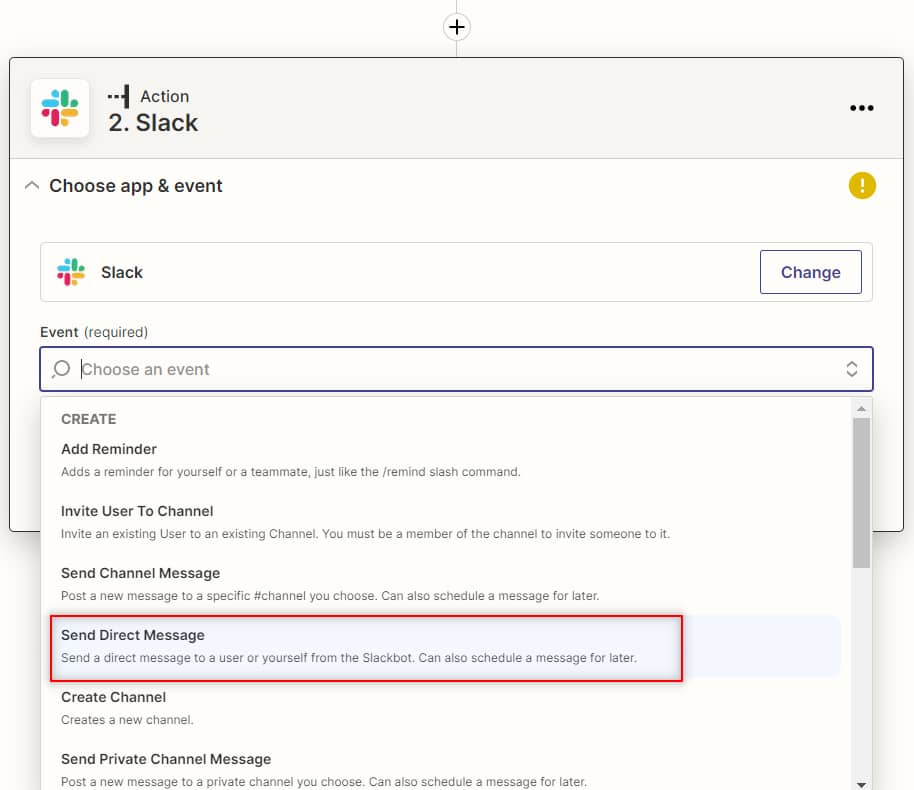
Task: Choose Send Private Channel Message event
Action: coord(166,759)
